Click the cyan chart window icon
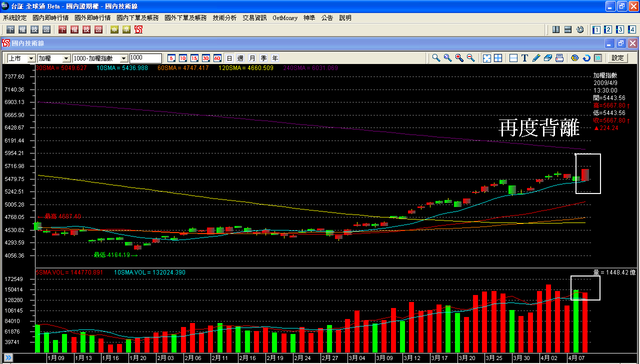The width and height of the screenshot is (640, 364). coord(598,58)
